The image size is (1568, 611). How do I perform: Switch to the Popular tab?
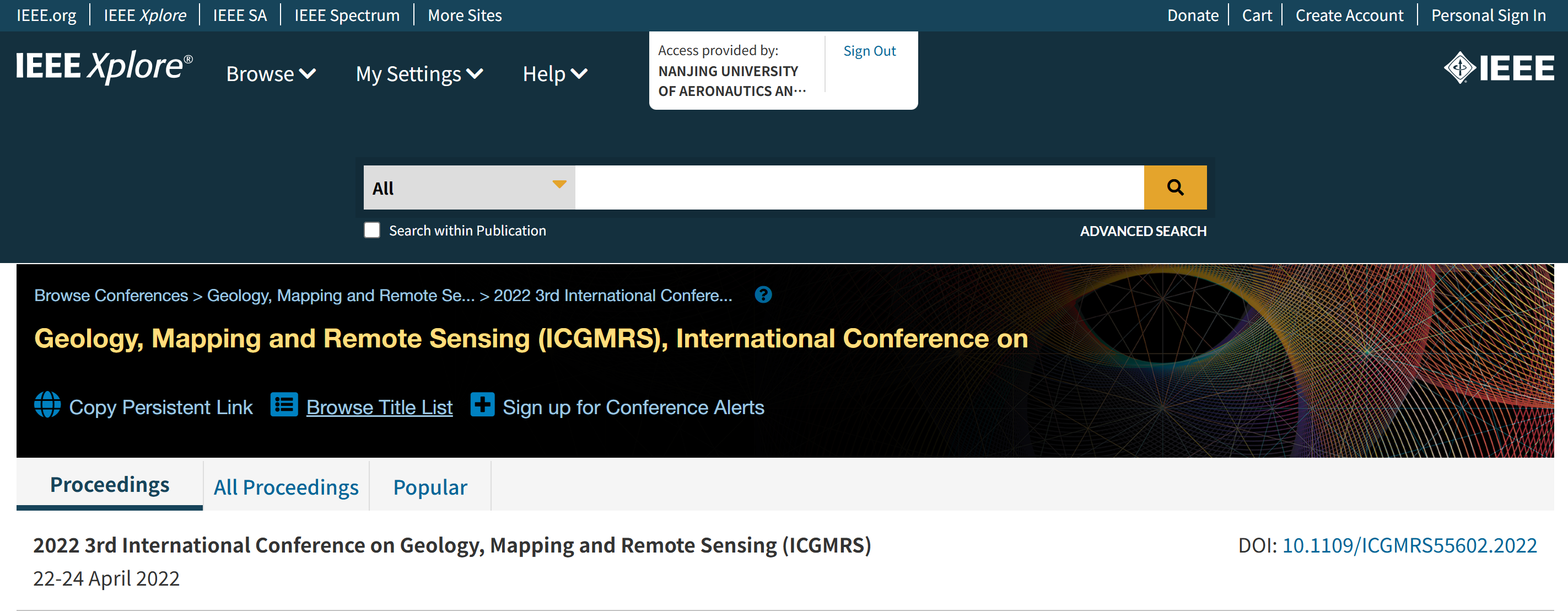430,487
